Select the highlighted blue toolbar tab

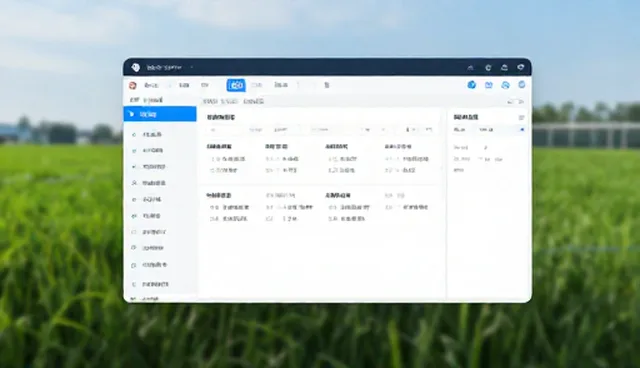coord(236,85)
